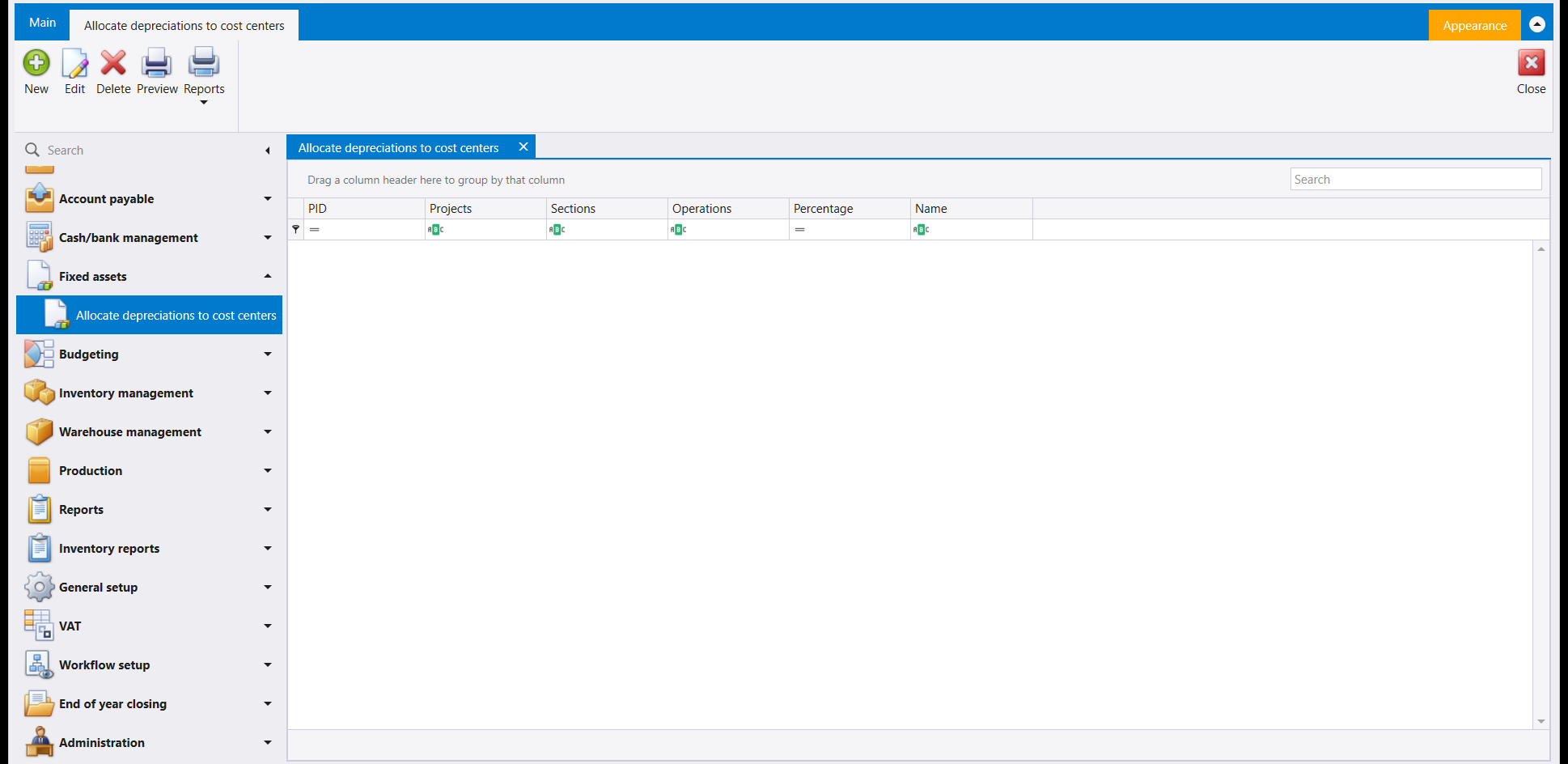Click the red Close icon in ribbon

(x=1531, y=63)
